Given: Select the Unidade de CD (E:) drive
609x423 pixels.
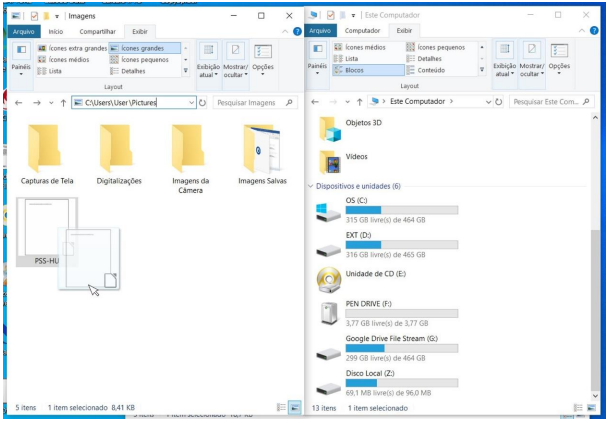Looking at the screenshot, I should [327, 278].
